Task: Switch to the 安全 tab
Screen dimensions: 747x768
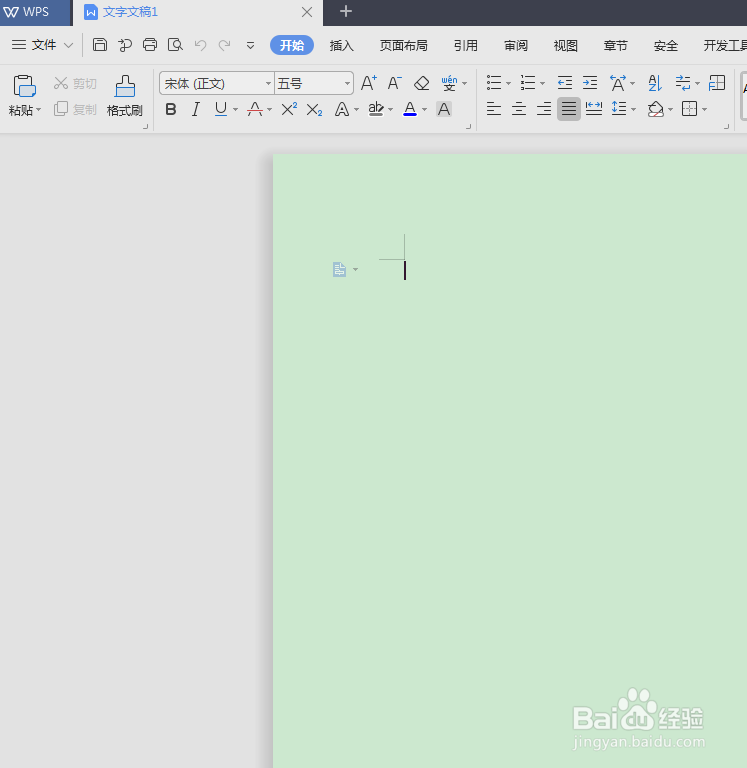Action: pos(666,46)
